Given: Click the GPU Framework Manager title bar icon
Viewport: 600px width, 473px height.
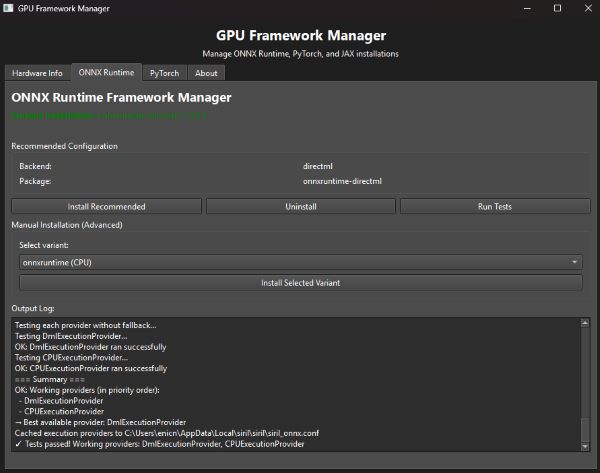Looking at the screenshot, I should pos(10,8).
